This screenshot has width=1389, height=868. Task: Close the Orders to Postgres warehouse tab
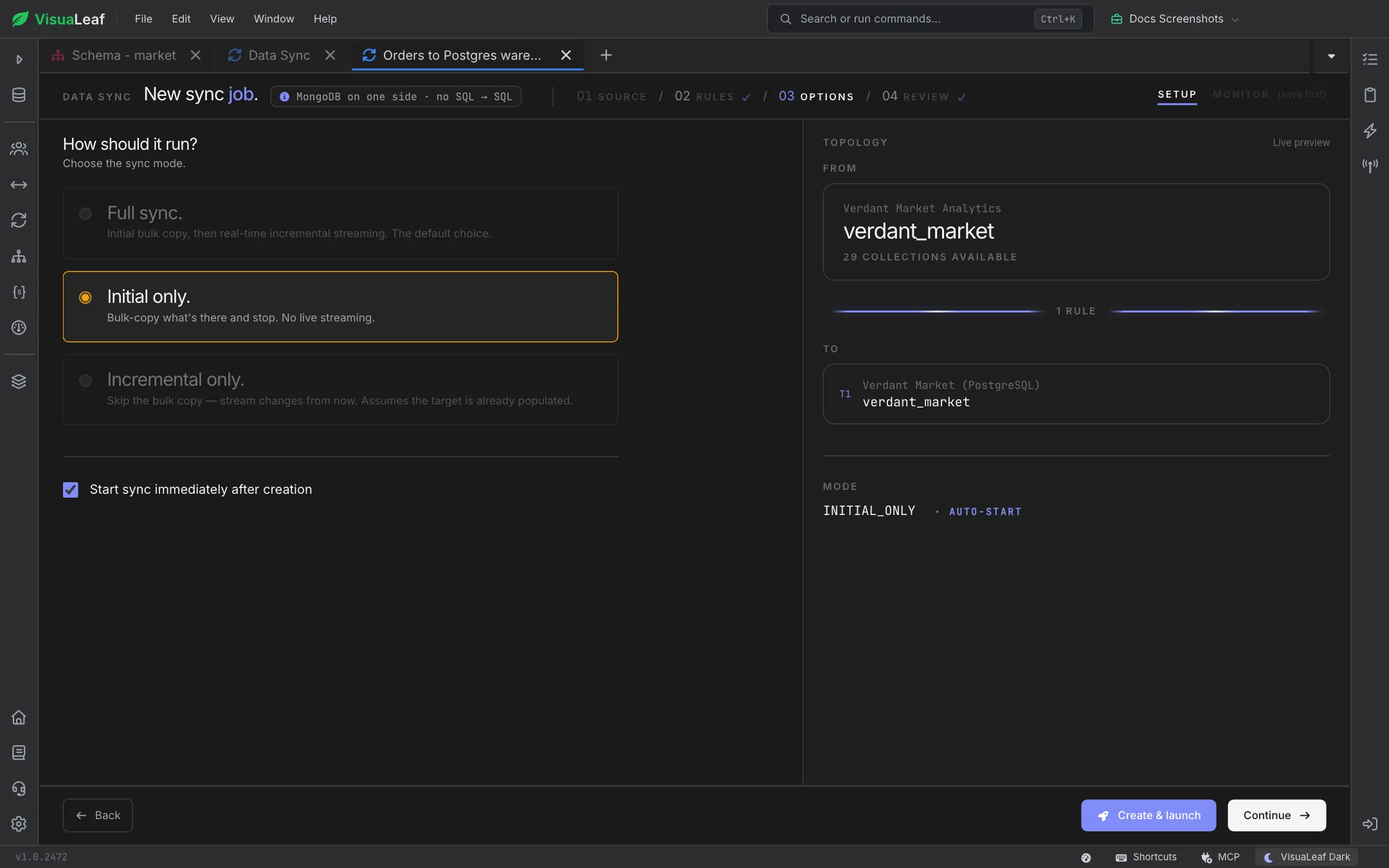tap(566, 55)
